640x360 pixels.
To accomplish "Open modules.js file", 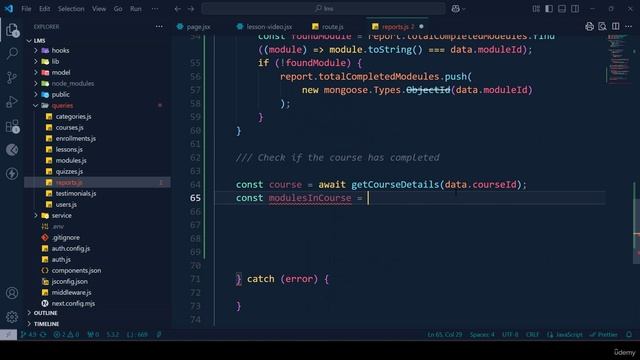I will tap(71, 161).
